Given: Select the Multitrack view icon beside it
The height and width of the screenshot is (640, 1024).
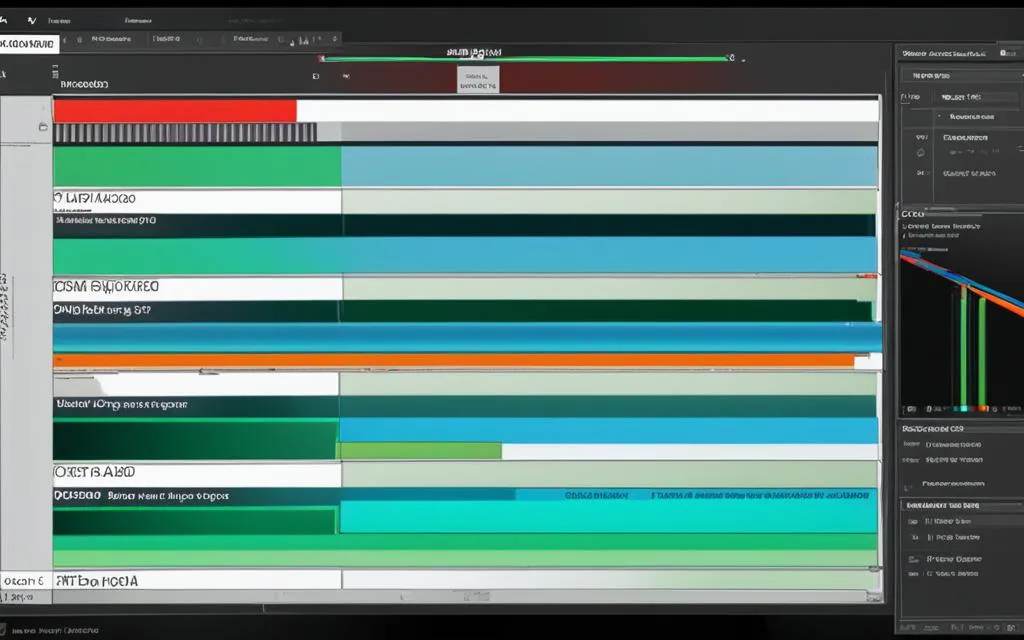Looking at the screenshot, I should [x=32, y=18].
